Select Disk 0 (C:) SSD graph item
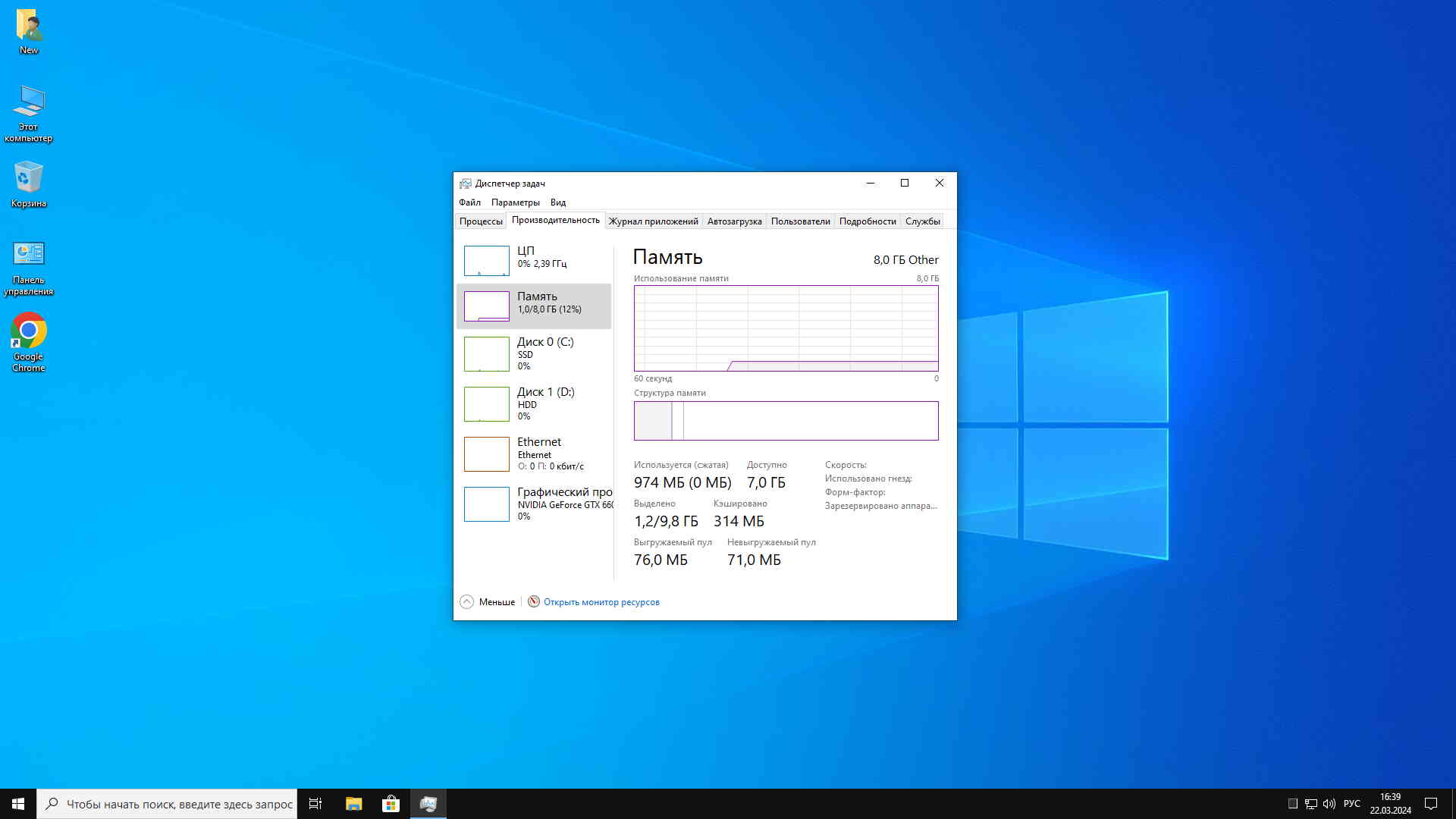Viewport: 1456px width, 819px height. (486, 353)
